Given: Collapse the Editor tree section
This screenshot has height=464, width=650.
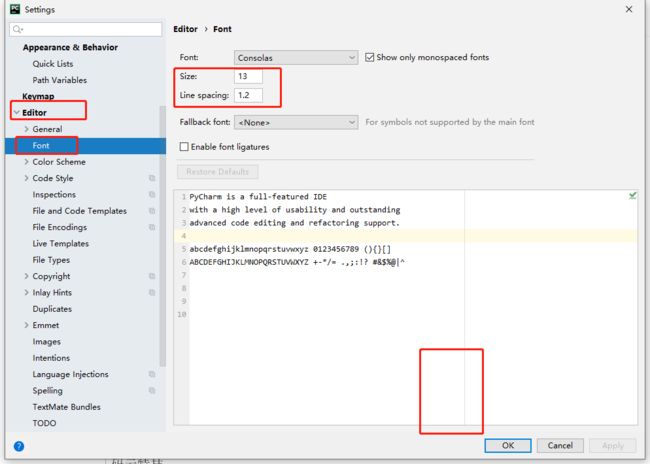Looking at the screenshot, I should [x=17, y=112].
